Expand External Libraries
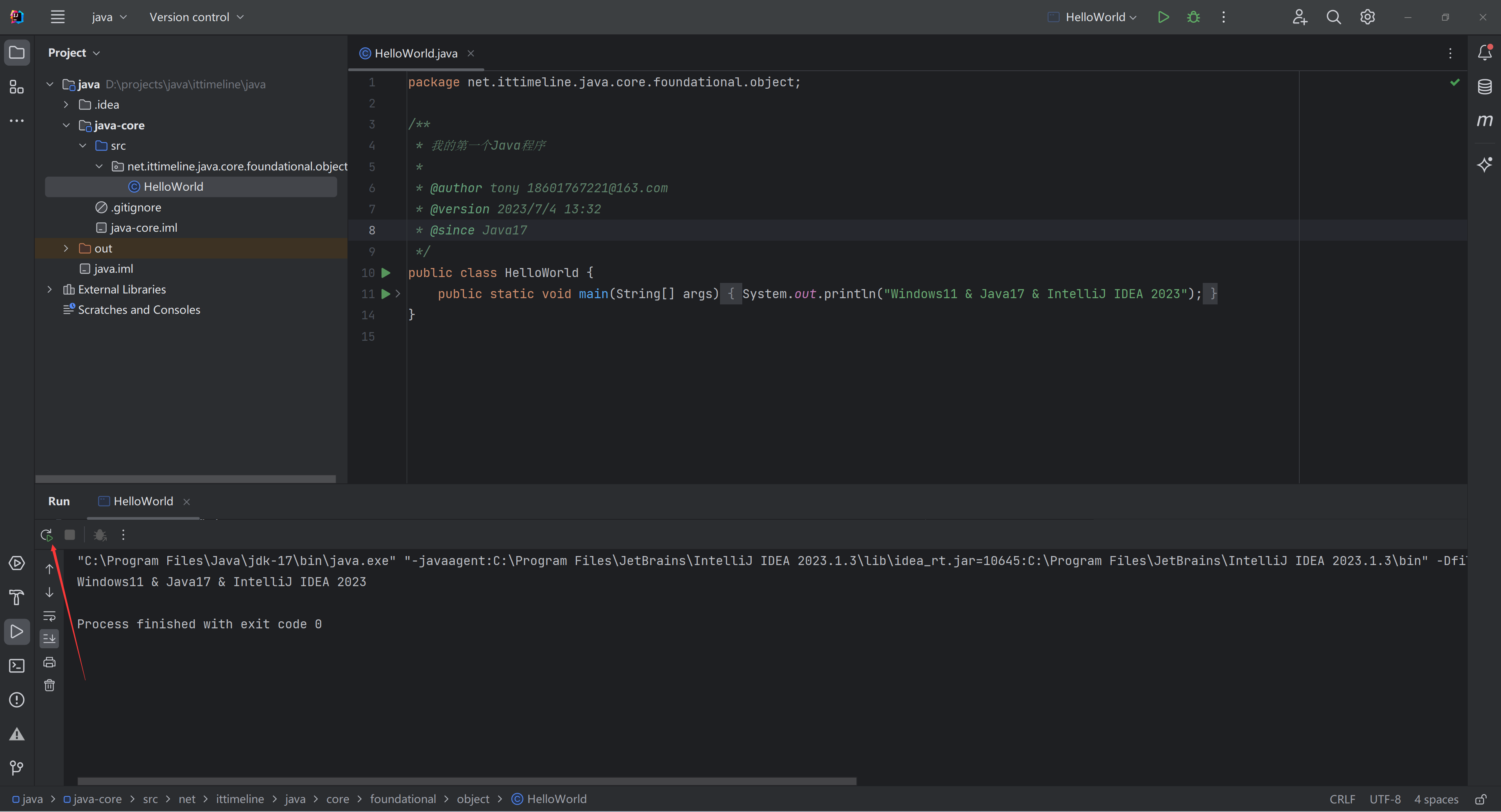 click(x=50, y=290)
